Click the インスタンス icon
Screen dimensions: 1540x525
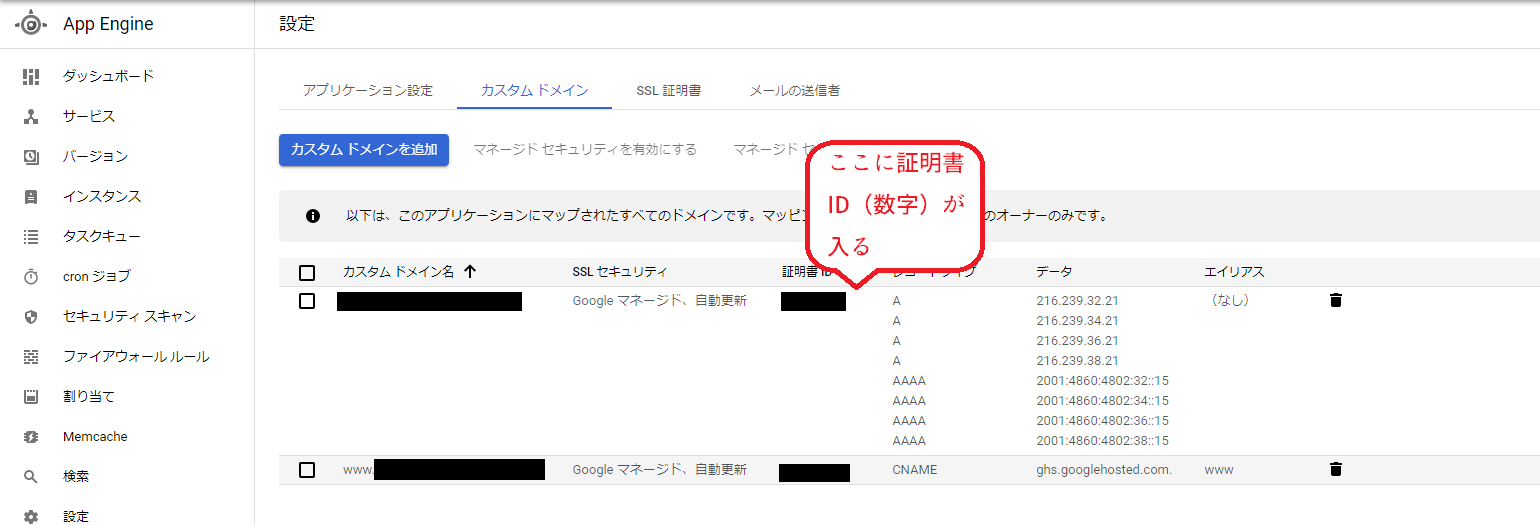point(31,196)
